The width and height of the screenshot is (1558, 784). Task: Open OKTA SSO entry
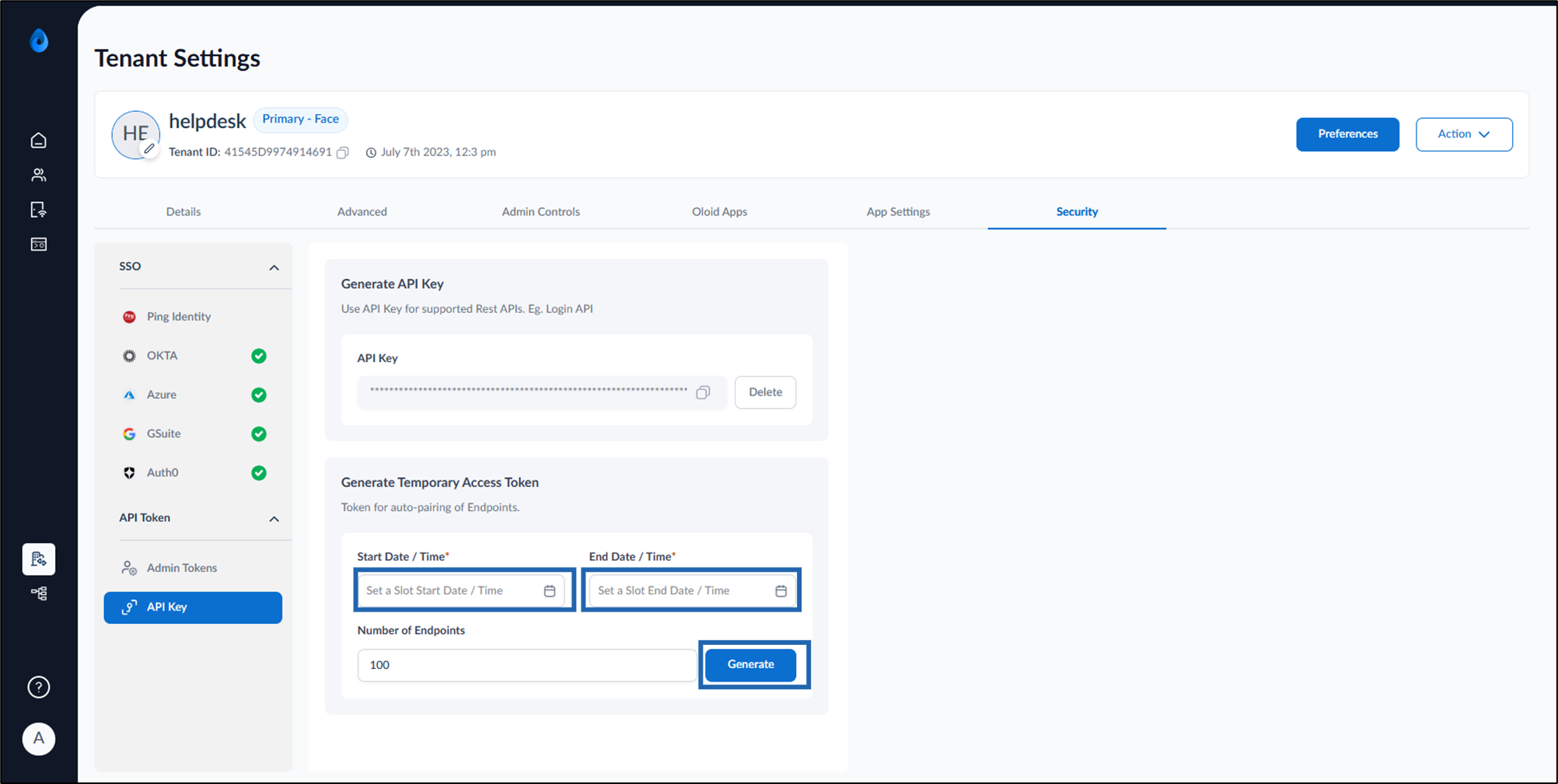(193, 356)
